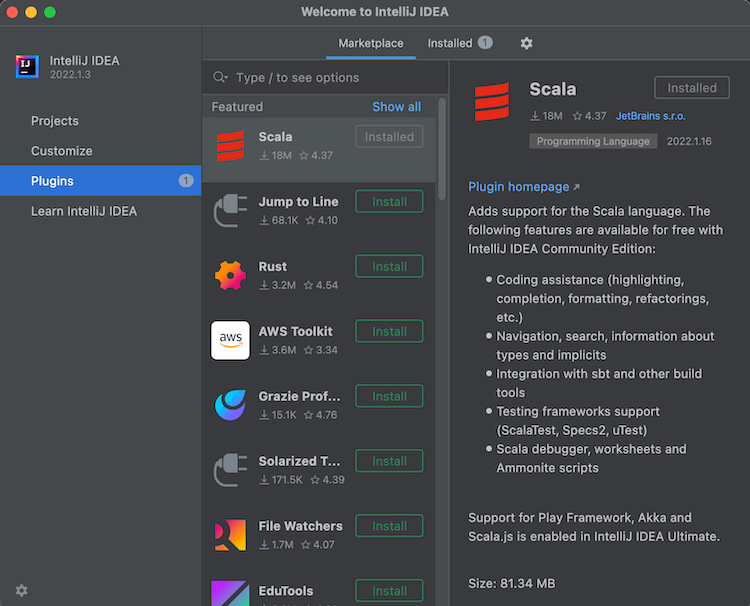Click the Rust 4.54 rating
The image size is (750, 606).
click(321, 286)
